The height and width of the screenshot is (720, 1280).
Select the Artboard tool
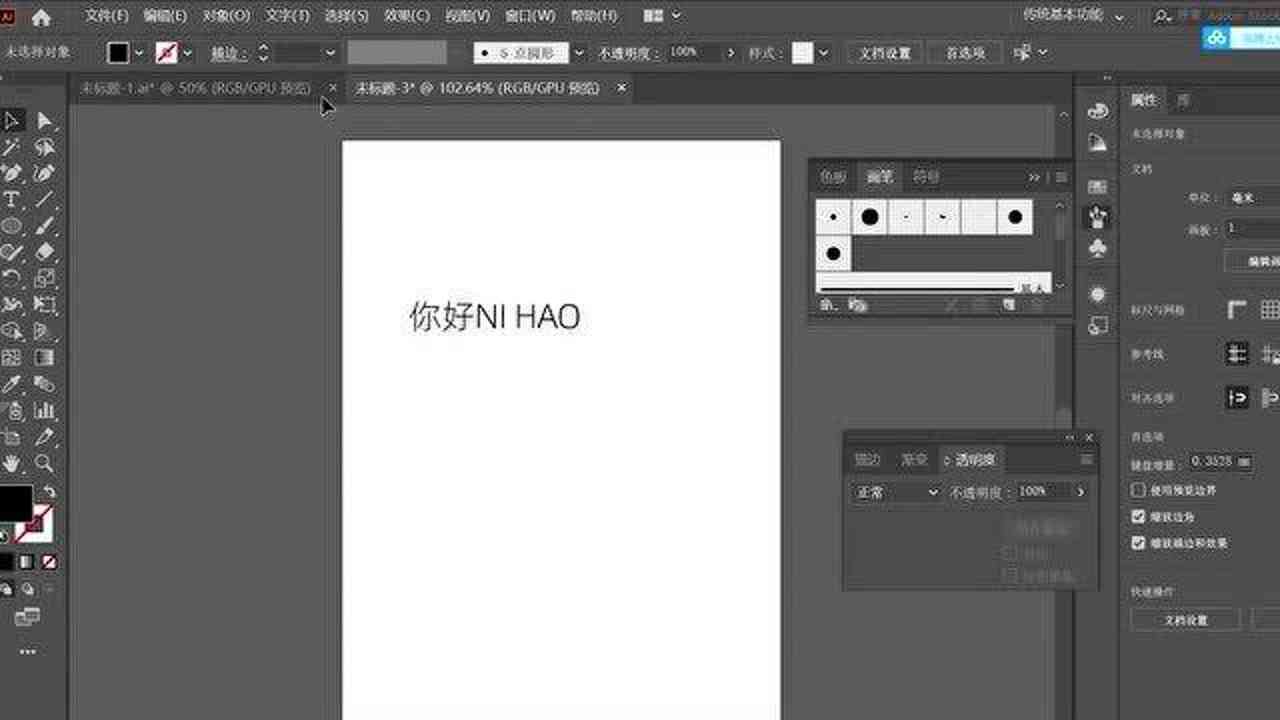point(12,437)
